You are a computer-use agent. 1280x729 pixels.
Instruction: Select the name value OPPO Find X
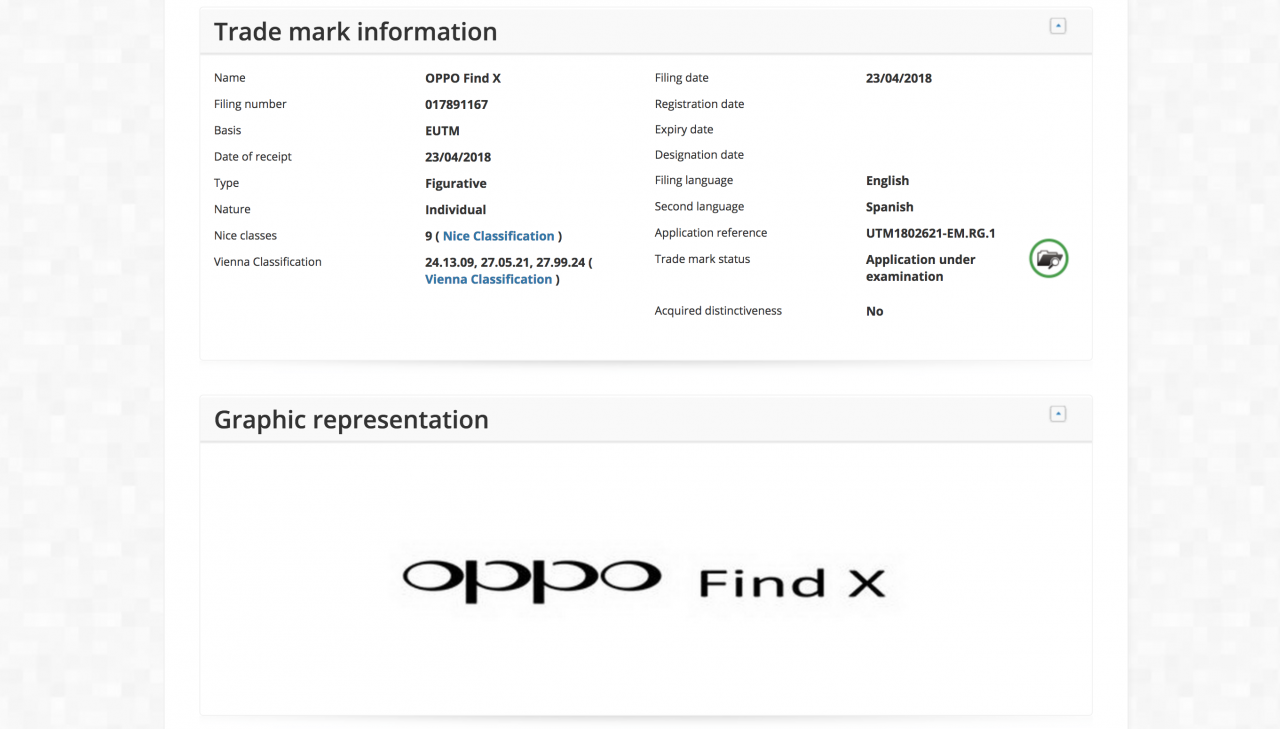pos(463,78)
